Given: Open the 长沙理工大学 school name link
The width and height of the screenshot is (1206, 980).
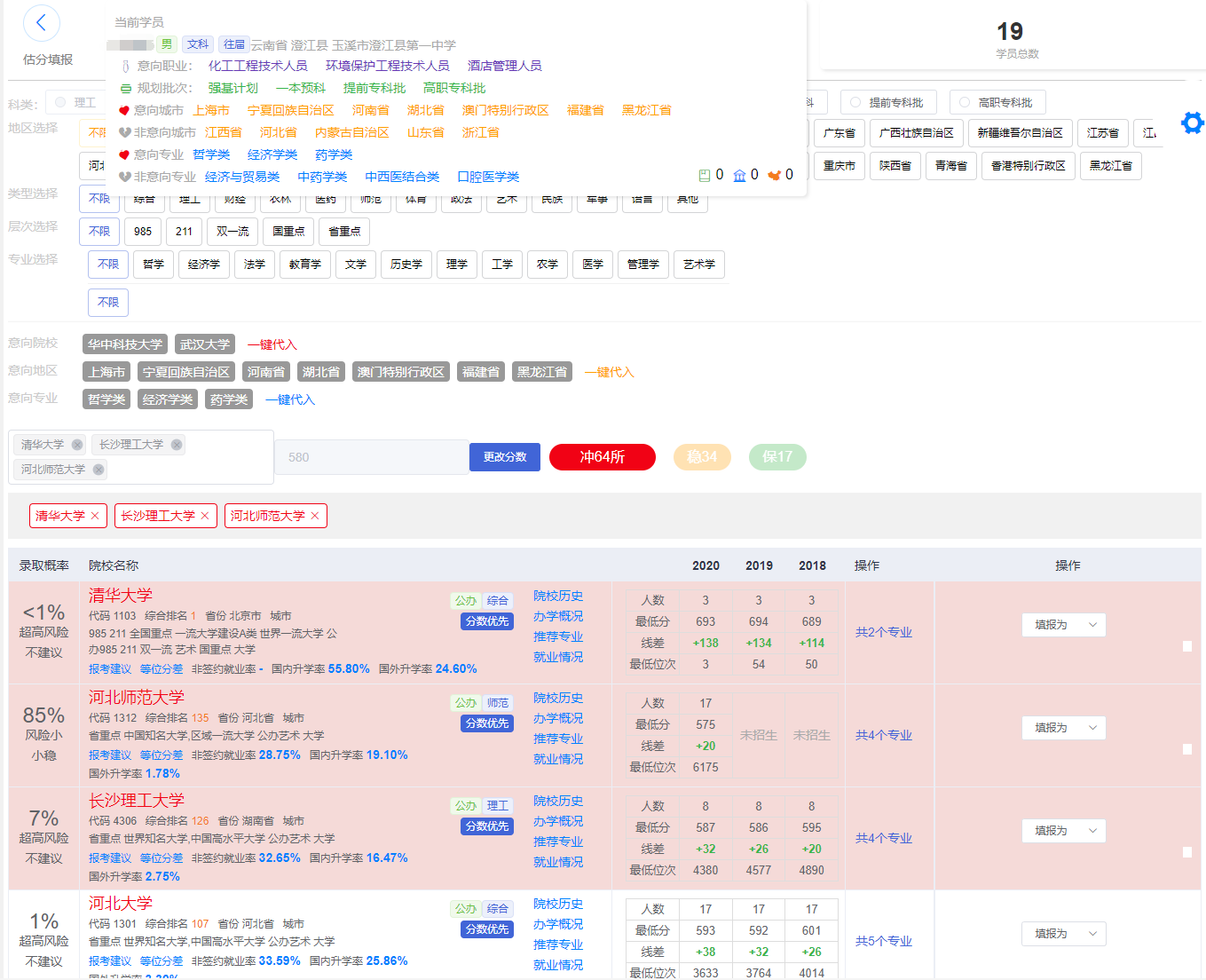Looking at the screenshot, I should tap(137, 801).
